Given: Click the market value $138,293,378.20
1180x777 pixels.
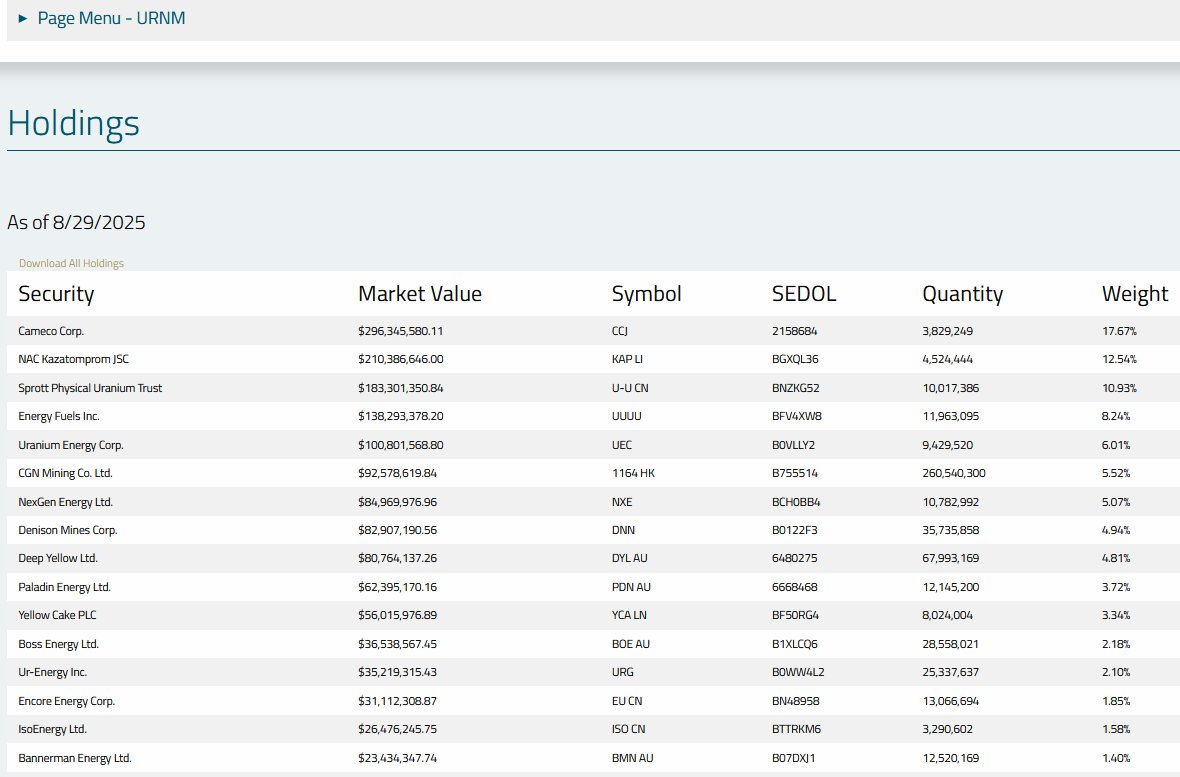Looking at the screenshot, I should pyautogui.click(x=400, y=416).
